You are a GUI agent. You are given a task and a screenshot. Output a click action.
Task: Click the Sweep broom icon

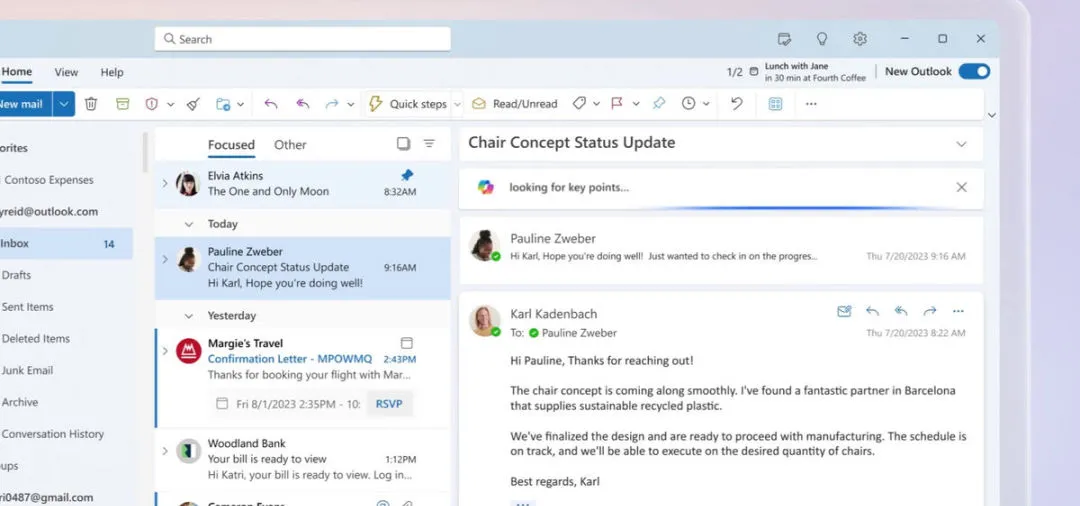pyautogui.click(x=194, y=104)
